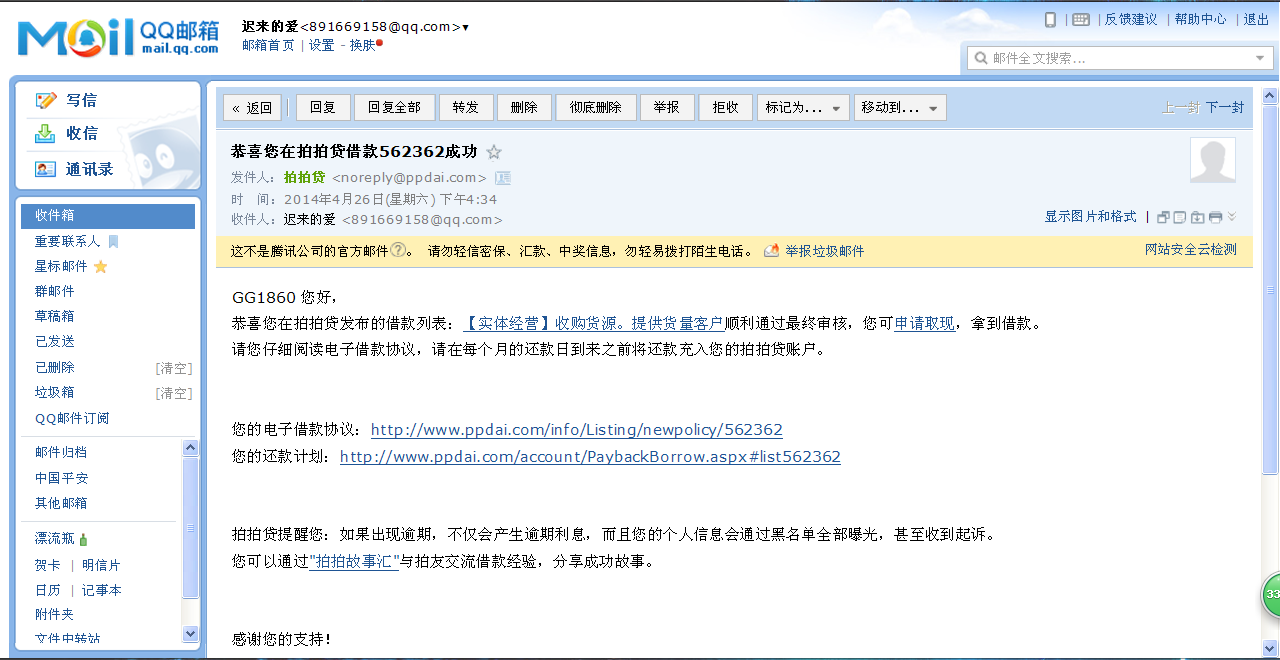Click the 网站安全云检测 link
The height and width of the screenshot is (660, 1280).
[1191, 250]
